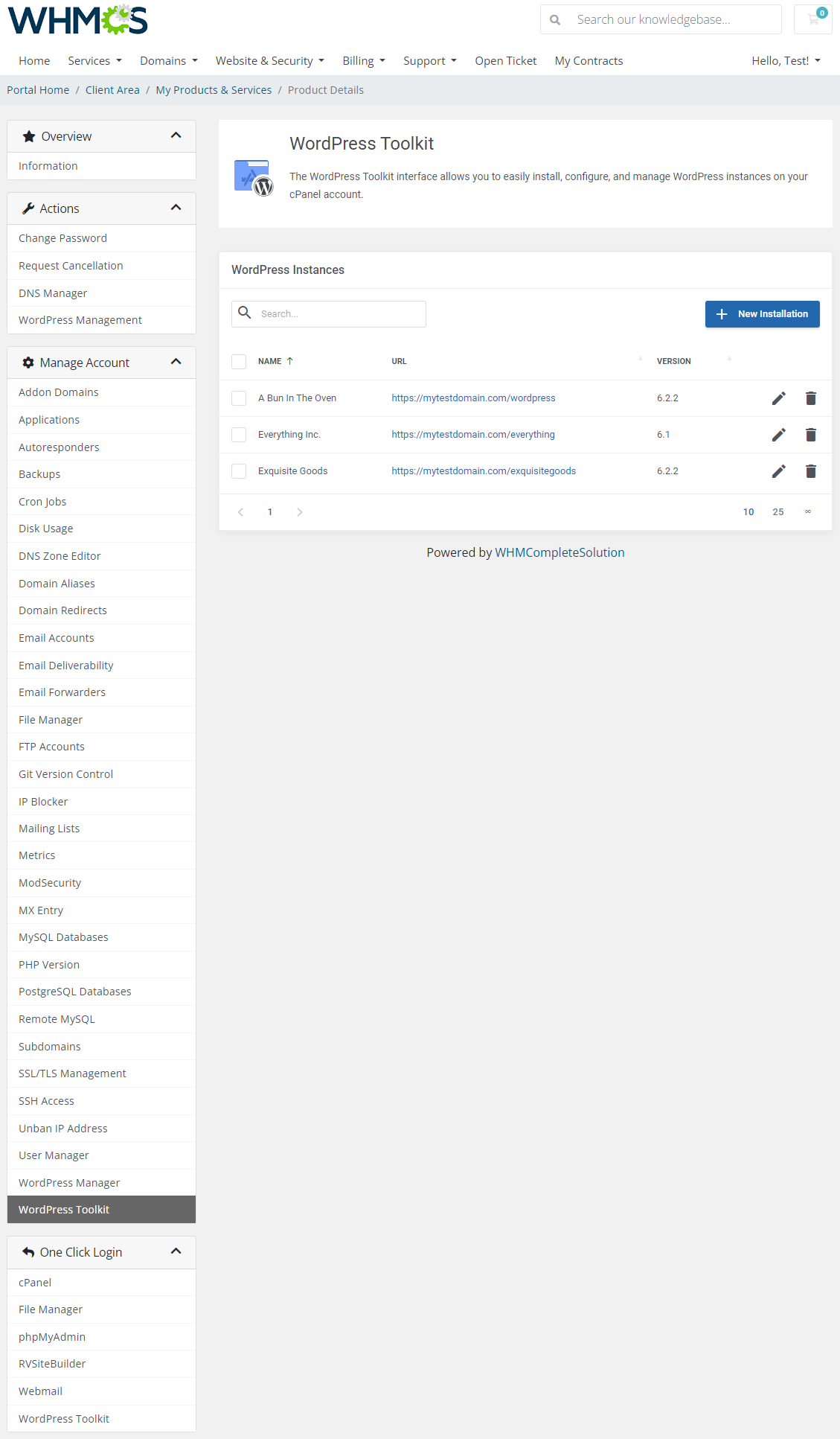Open the Hello, Test! user dropdown
Viewport: 840px width, 1439px height.
pos(785,61)
